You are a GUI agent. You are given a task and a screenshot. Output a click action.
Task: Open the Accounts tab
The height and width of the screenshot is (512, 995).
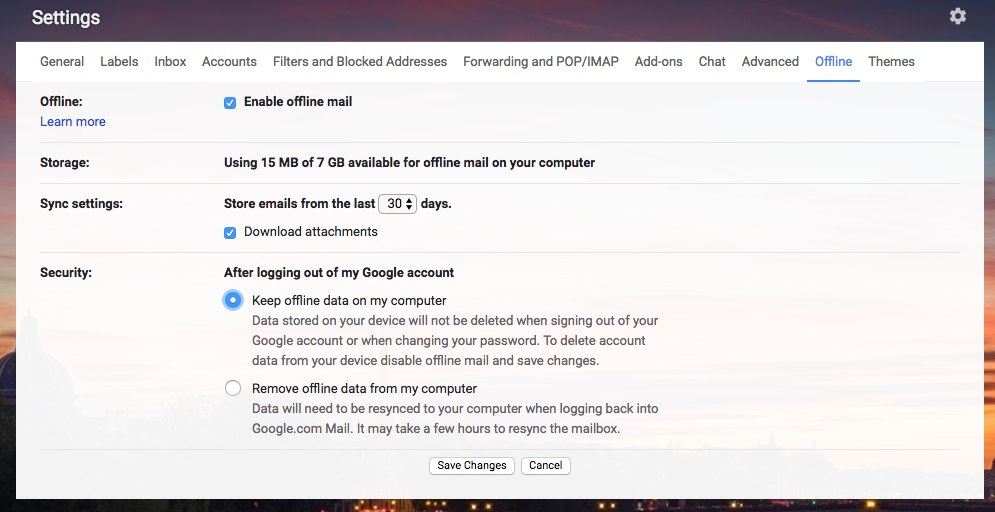coord(229,62)
